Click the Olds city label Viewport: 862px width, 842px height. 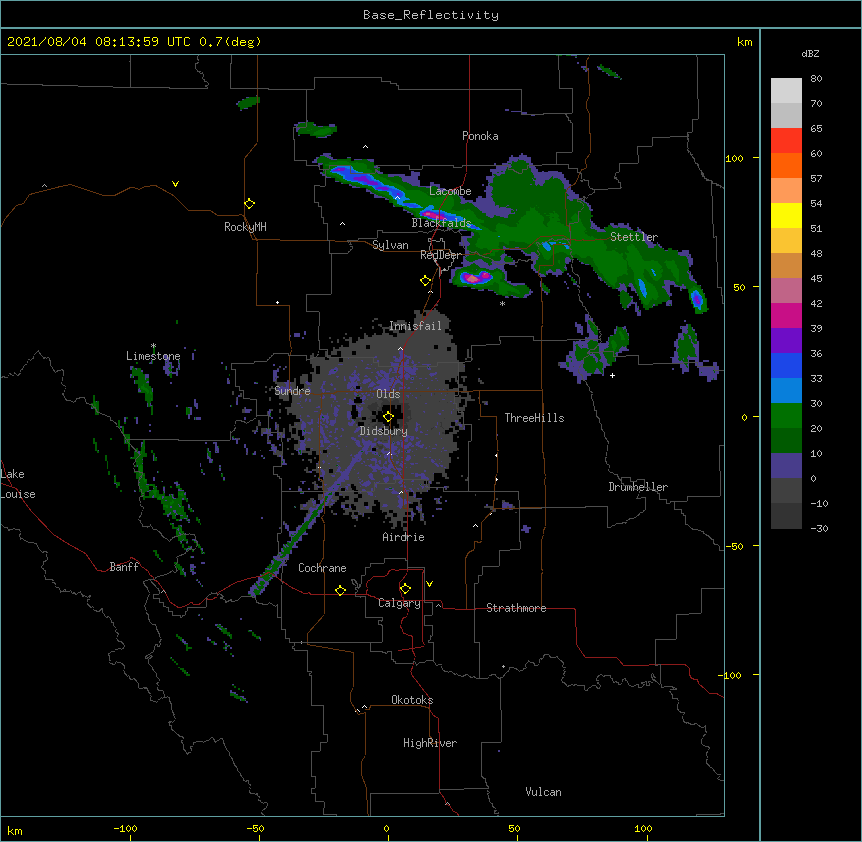click(388, 394)
